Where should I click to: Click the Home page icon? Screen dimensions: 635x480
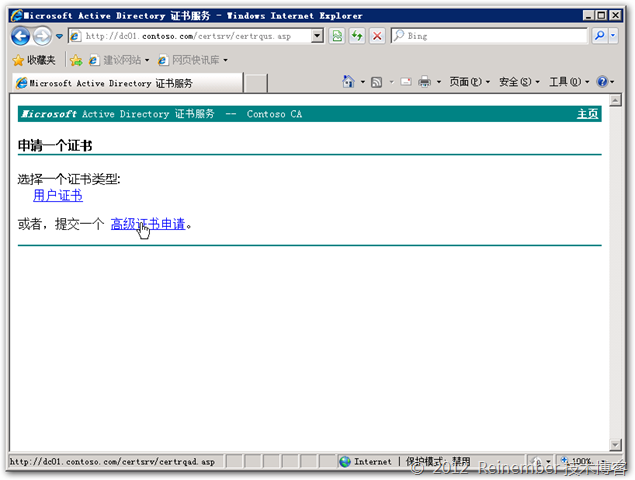348,82
